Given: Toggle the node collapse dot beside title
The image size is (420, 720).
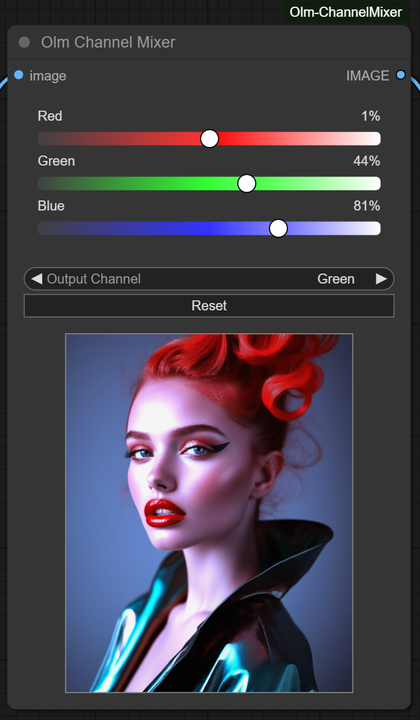Looking at the screenshot, I should point(24,42).
